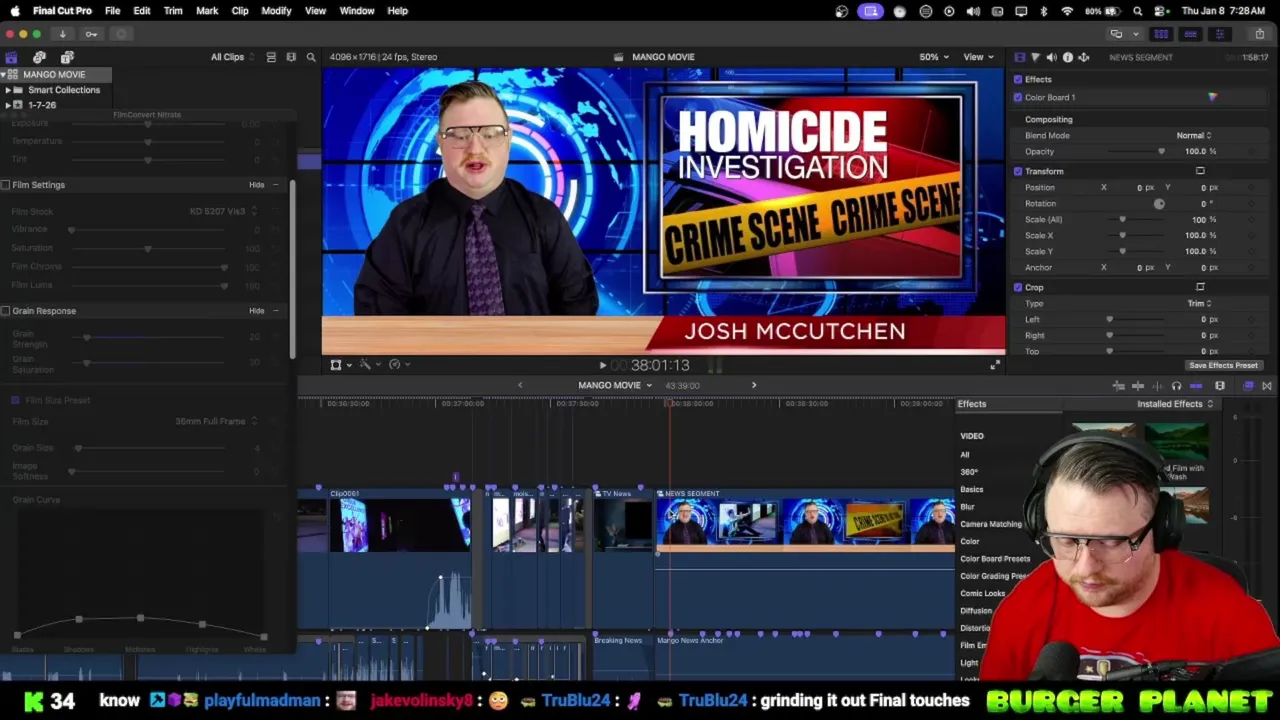The image size is (1280, 720).
Task: Open MANGO MOVIE timeline project dropdown
Action: (615, 386)
